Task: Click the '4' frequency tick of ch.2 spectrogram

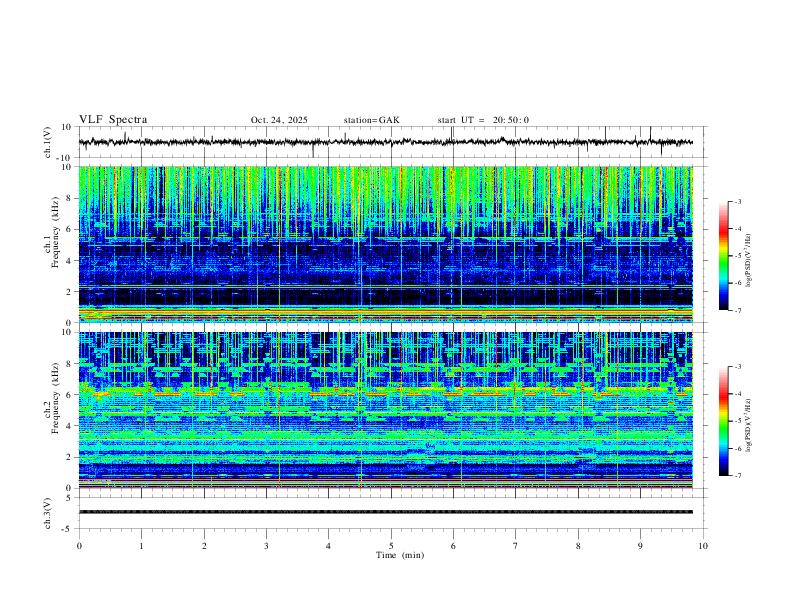Action: [x=70, y=426]
